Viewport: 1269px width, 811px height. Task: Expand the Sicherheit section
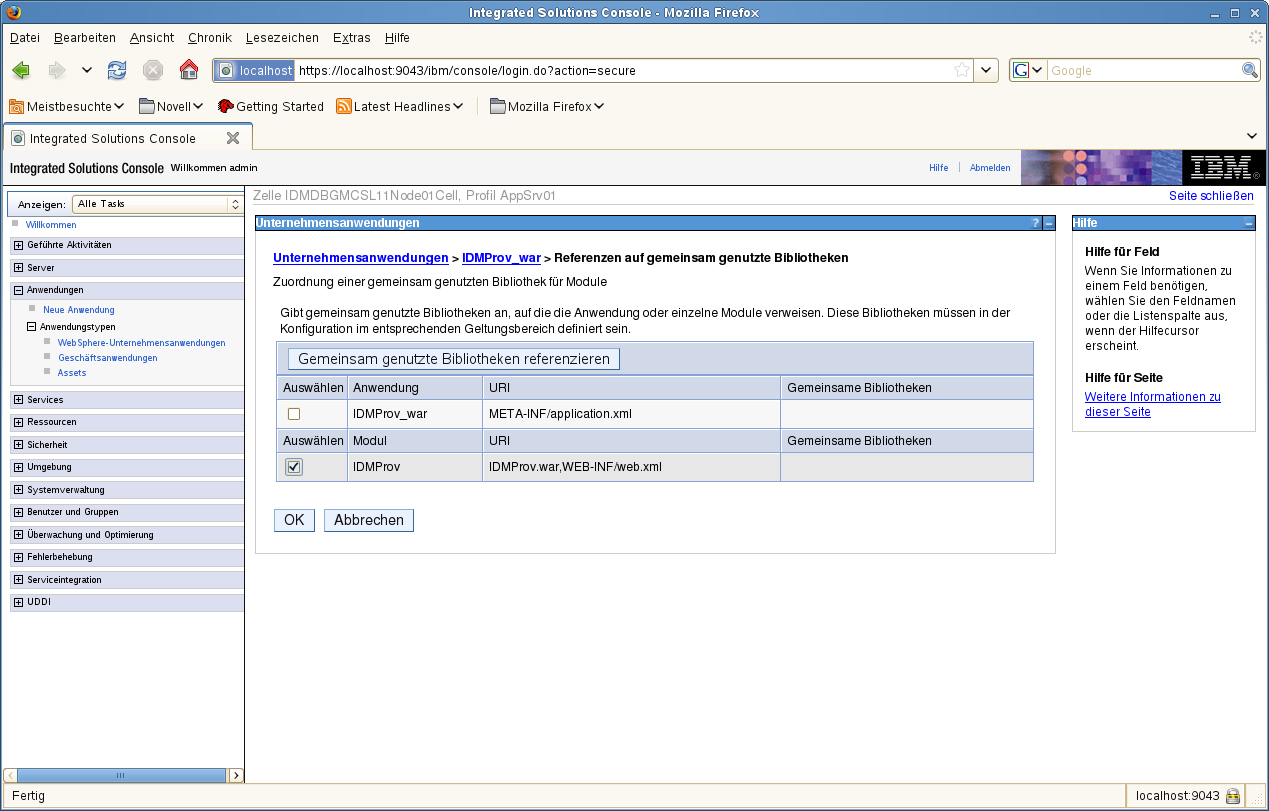coord(18,445)
